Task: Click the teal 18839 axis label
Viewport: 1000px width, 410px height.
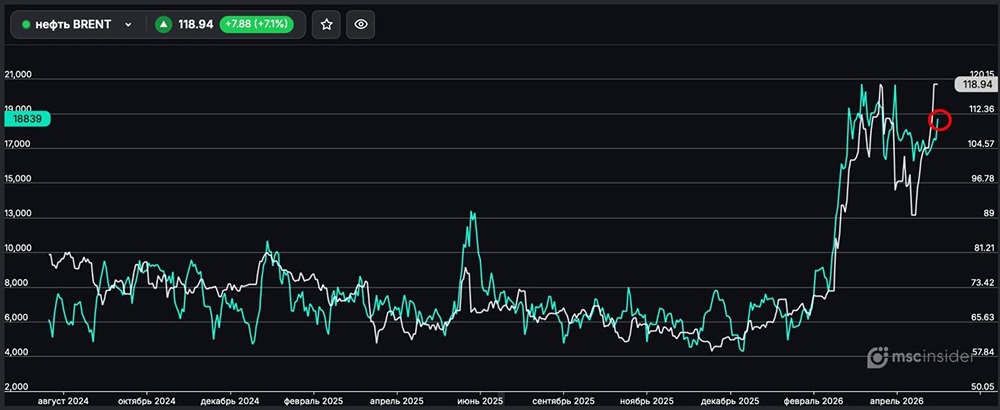Action: 27,118
